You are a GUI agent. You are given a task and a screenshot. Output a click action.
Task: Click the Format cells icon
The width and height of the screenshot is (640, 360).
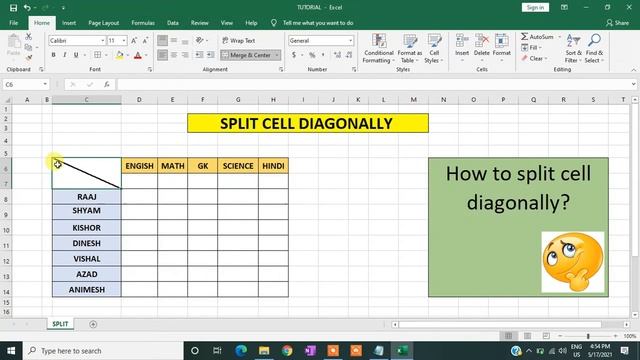[502, 41]
